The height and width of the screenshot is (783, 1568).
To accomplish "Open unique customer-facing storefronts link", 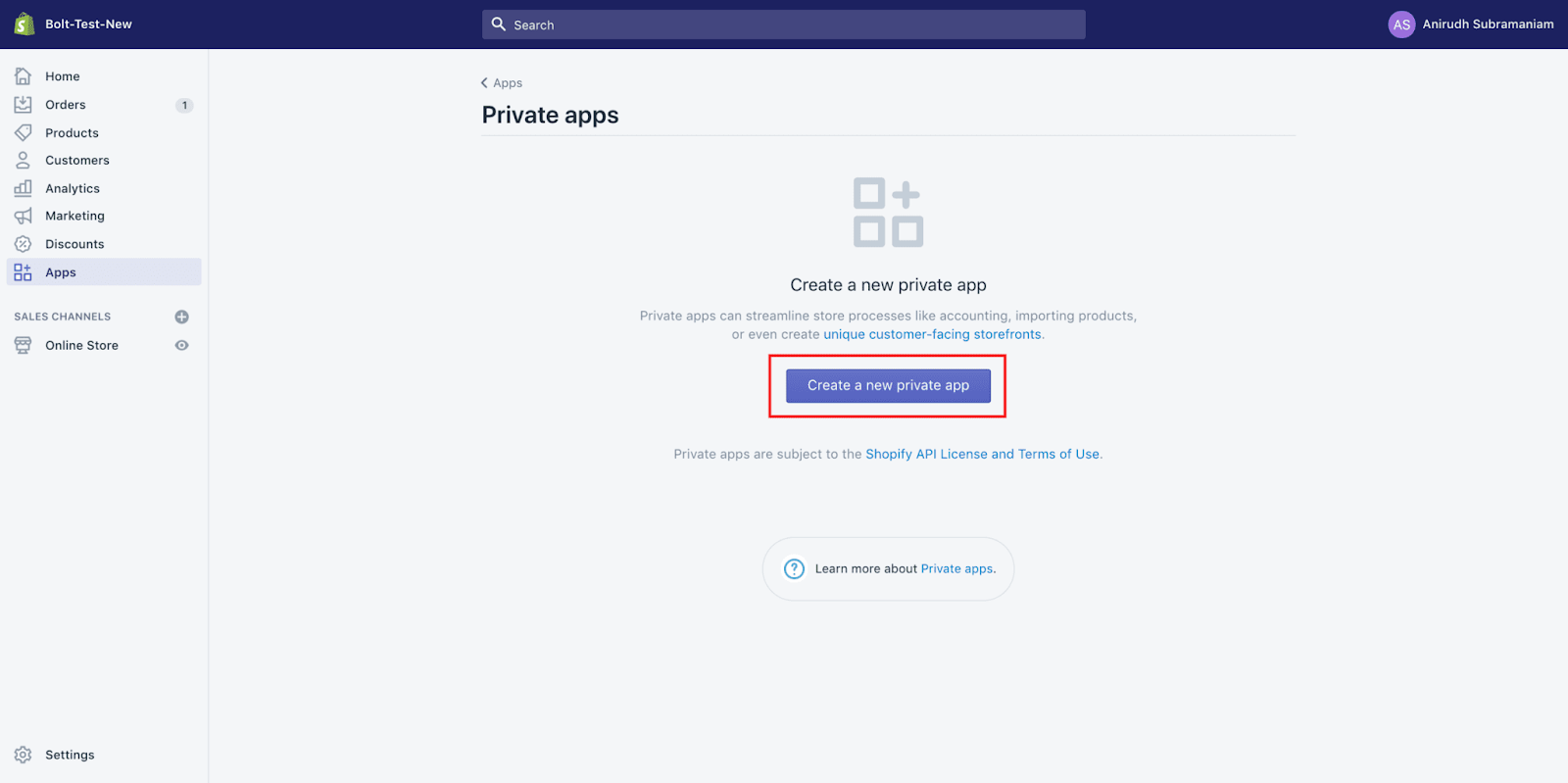I will (x=932, y=334).
